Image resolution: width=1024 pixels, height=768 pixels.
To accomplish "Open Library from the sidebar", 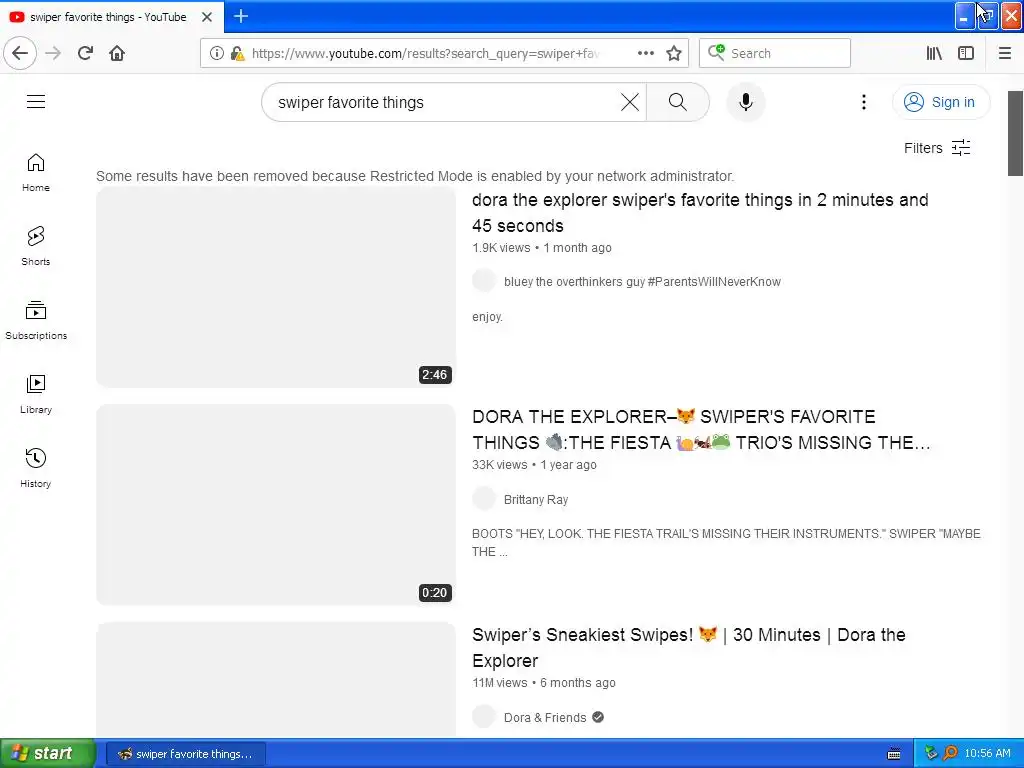I will [x=36, y=394].
